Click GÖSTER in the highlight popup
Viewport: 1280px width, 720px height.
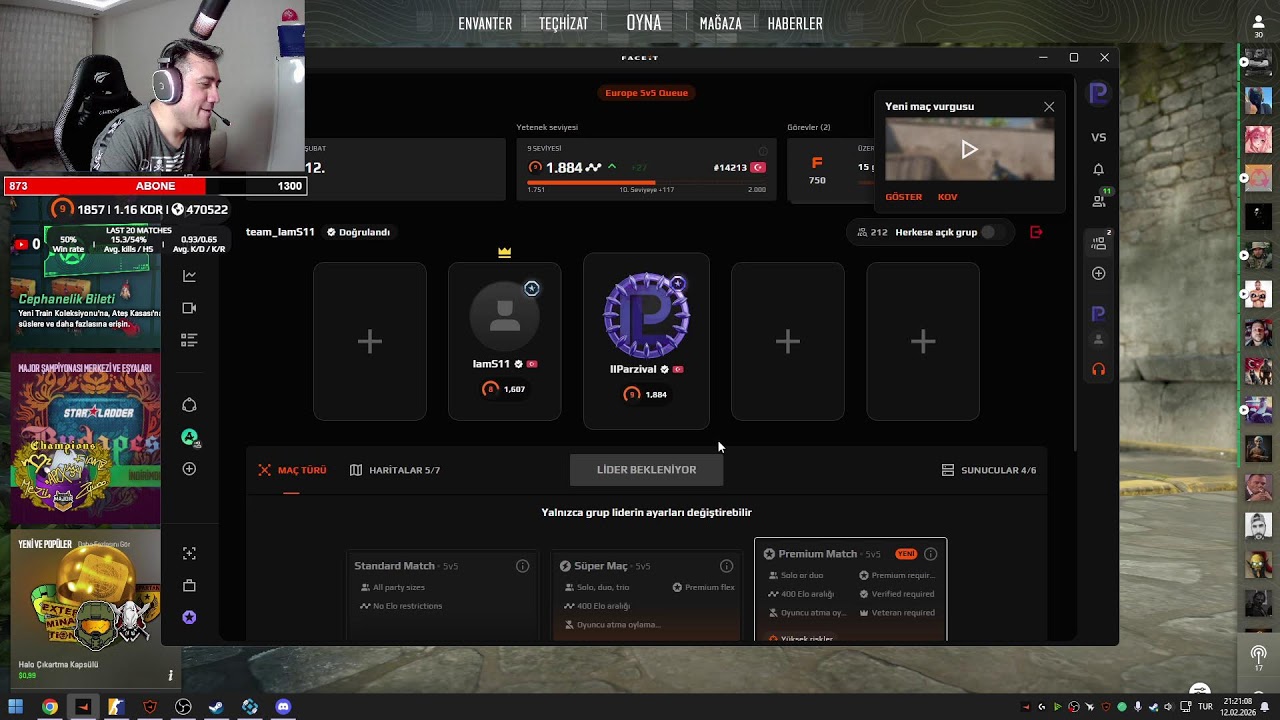coord(903,197)
